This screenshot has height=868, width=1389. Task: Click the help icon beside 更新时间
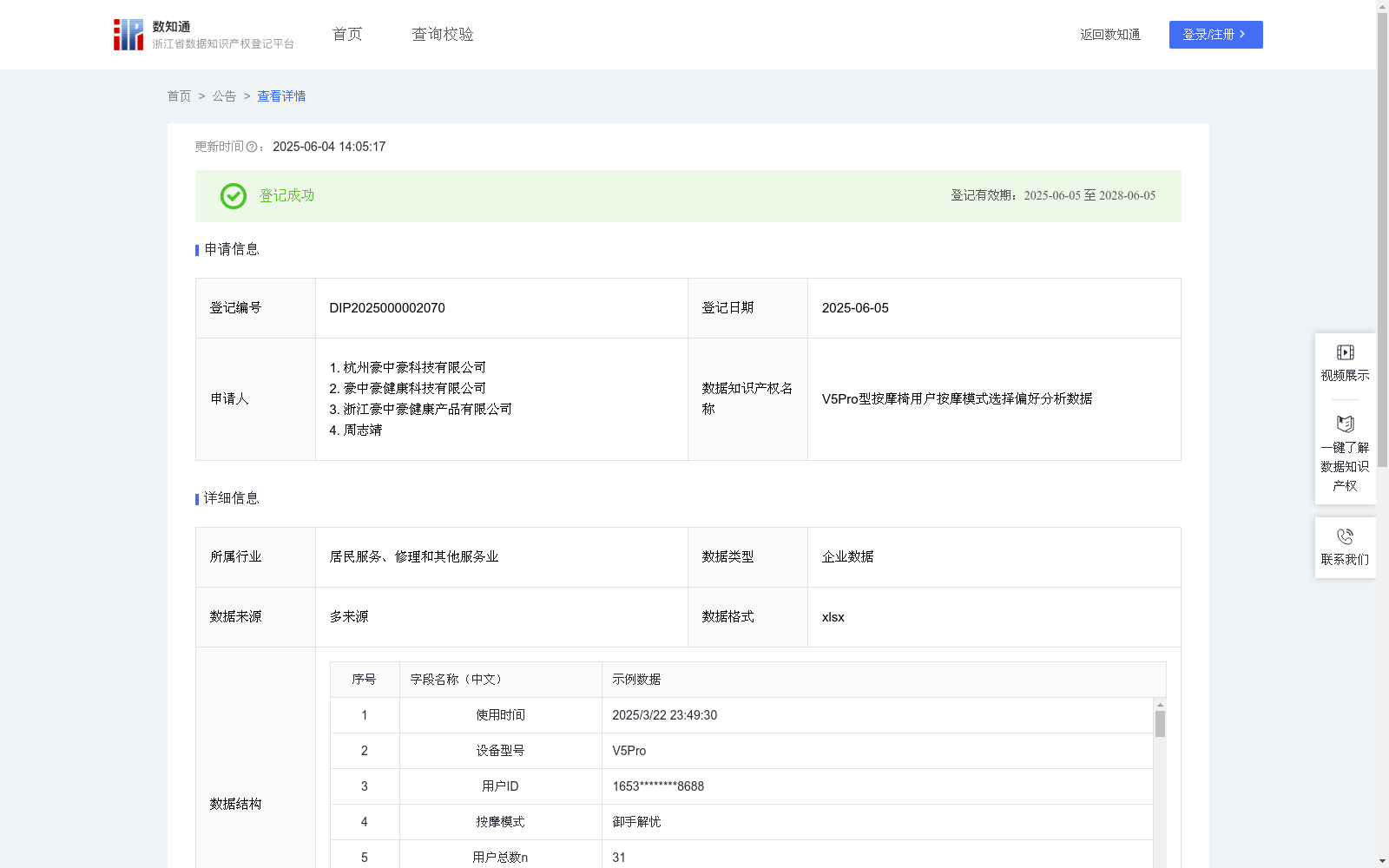tap(252, 148)
